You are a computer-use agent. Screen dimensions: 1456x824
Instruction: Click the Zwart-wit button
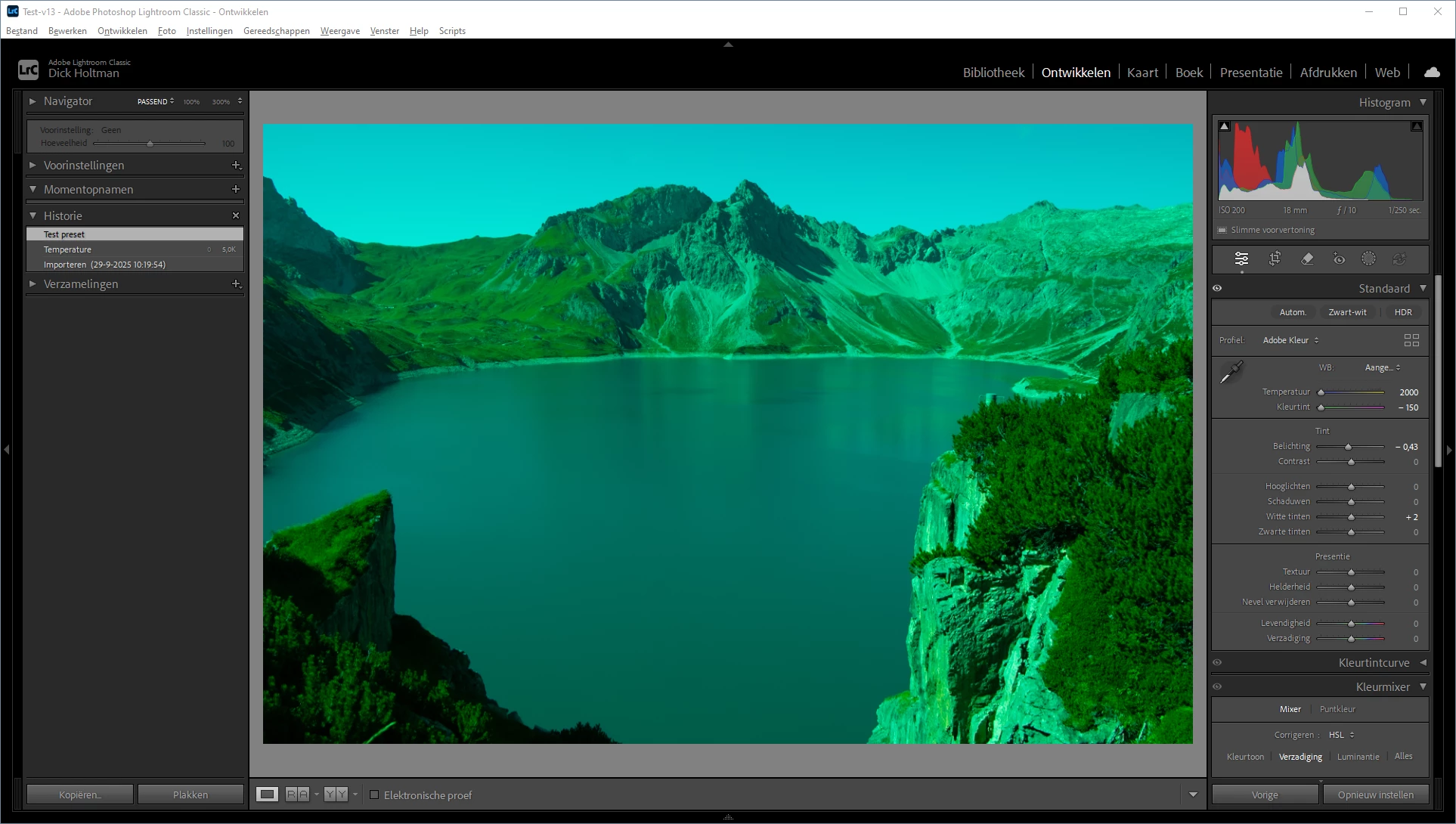pyautogui.click(x=1347, y=312)
